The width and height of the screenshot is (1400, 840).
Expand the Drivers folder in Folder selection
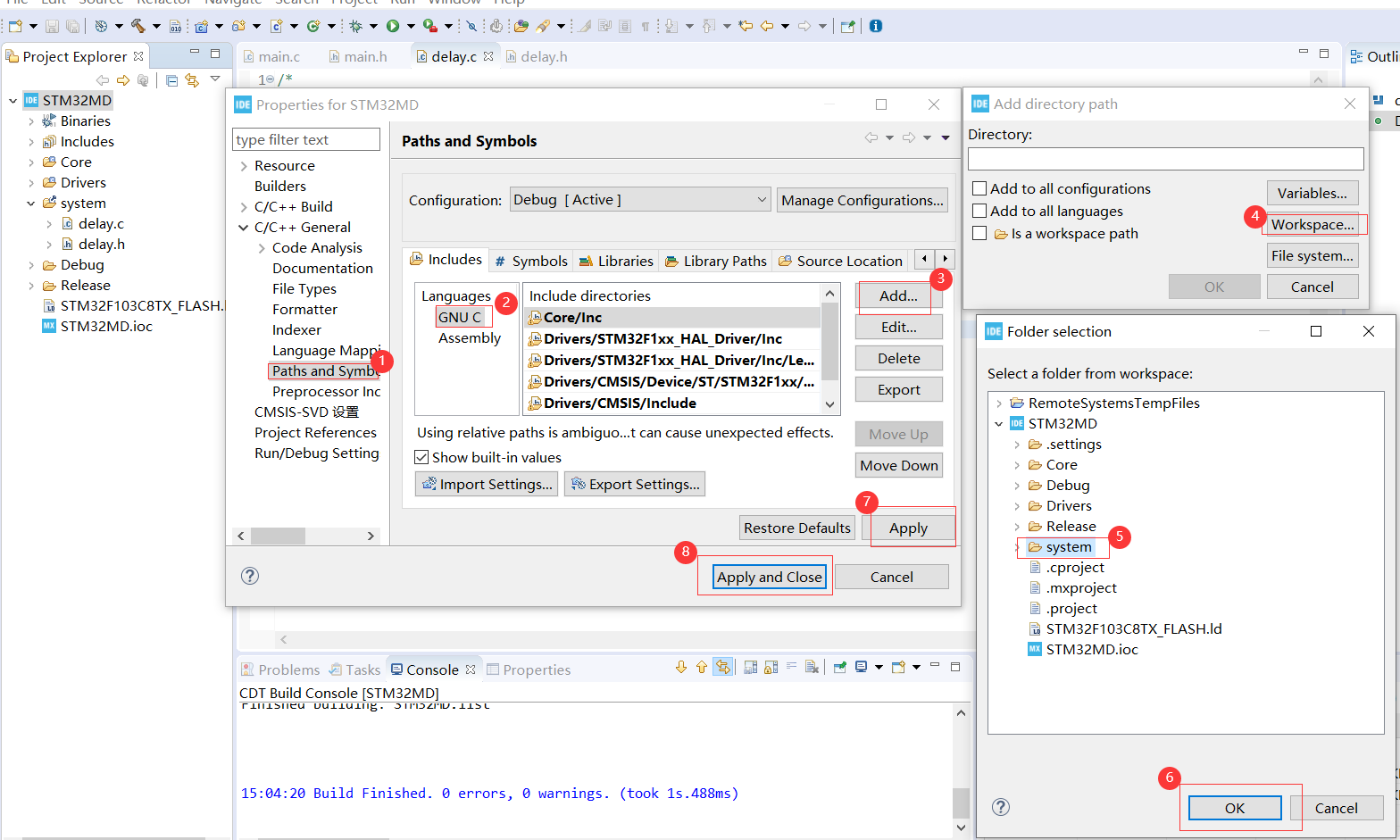click(x=1017, y=506)
